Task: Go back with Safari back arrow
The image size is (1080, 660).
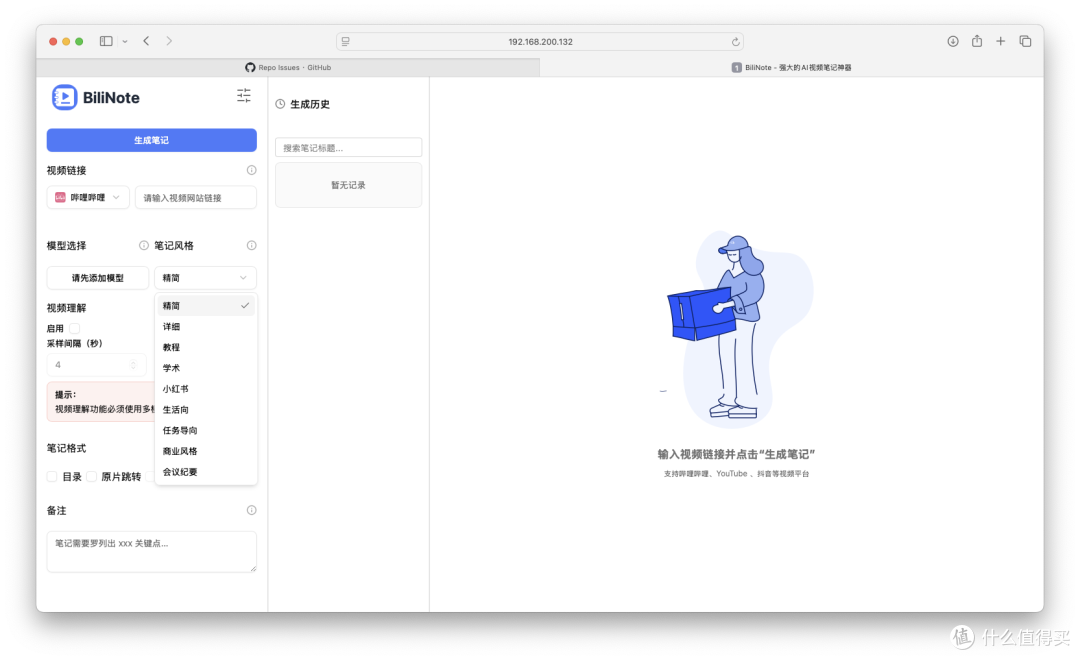Action: [147, 41]
